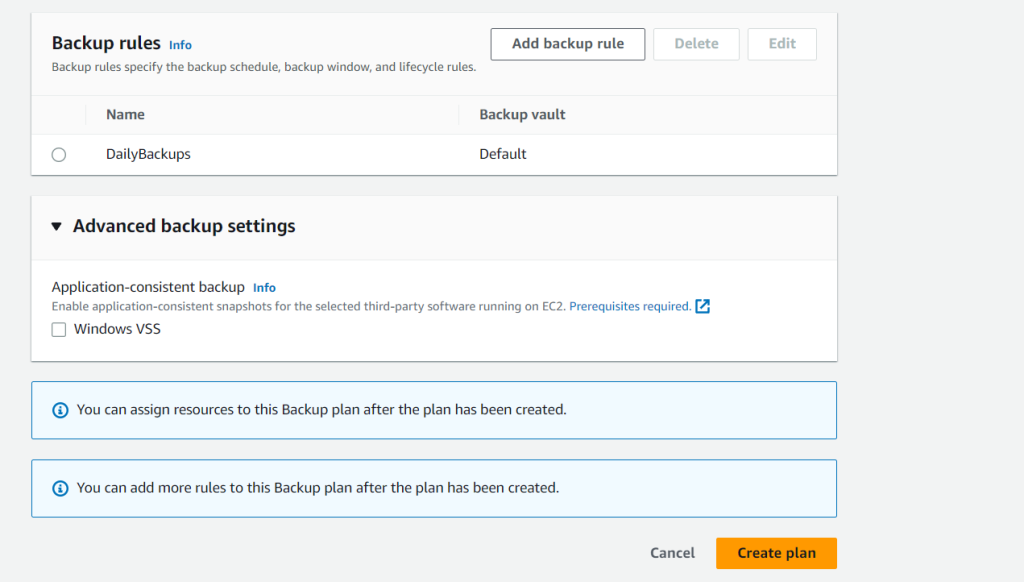Open the Info link next to Backup rules
The height and width of the screenshot is (582, 1024).
click(180, 45)
